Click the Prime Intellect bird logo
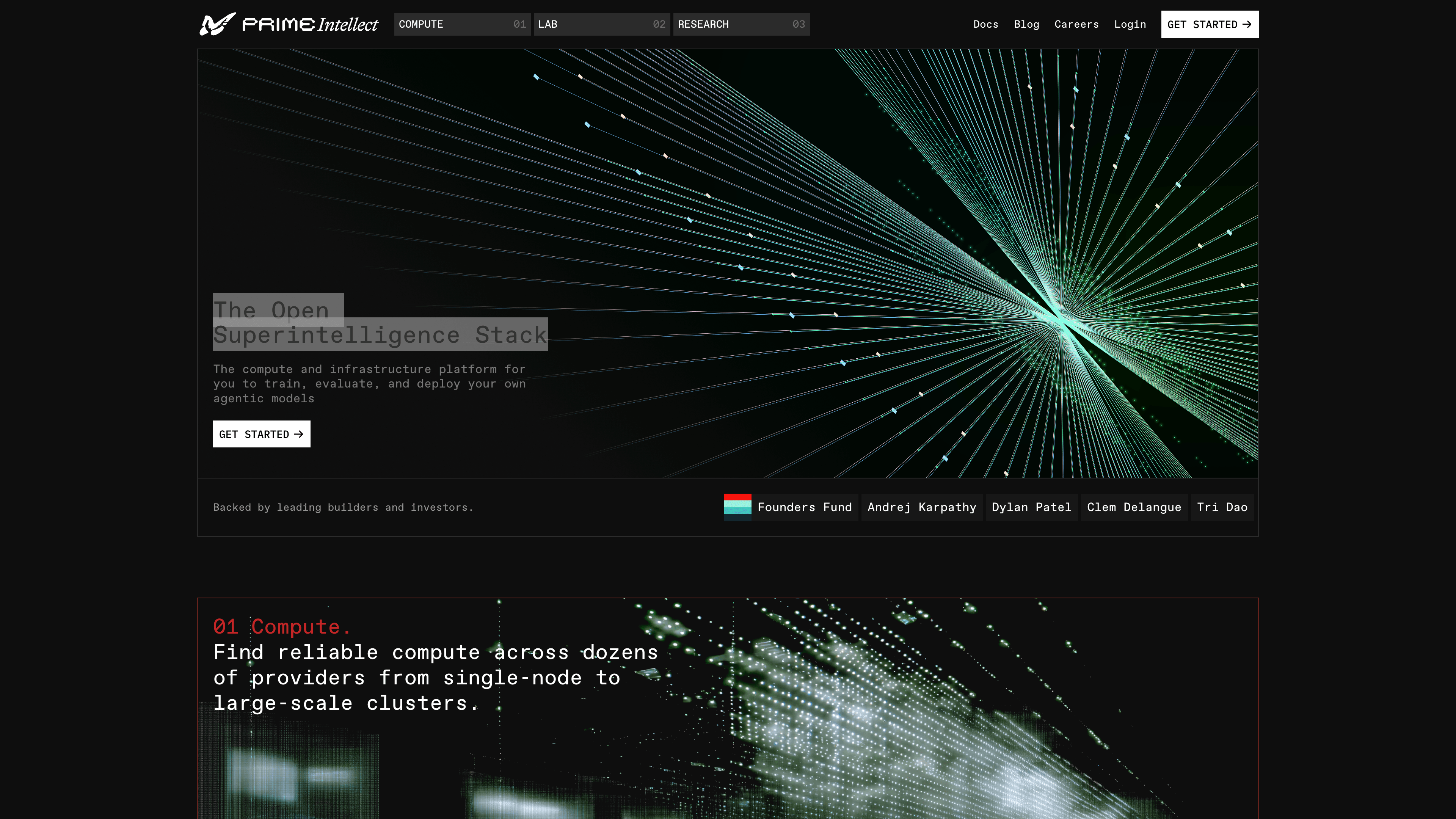This screenshot has width=1456, height=819. pos(217,24)
